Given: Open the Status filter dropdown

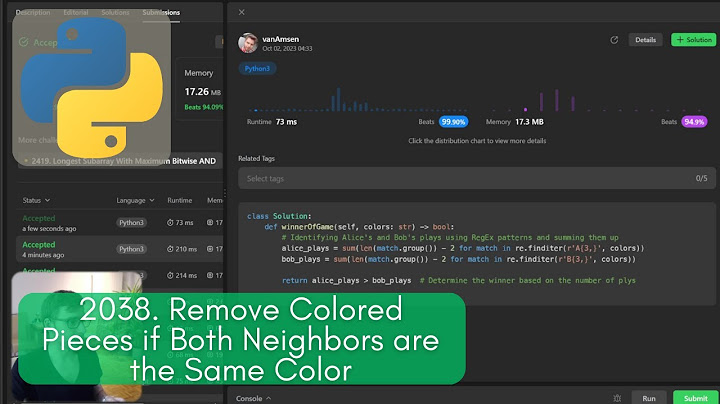Looking at the screenshot, I should 36,200.
